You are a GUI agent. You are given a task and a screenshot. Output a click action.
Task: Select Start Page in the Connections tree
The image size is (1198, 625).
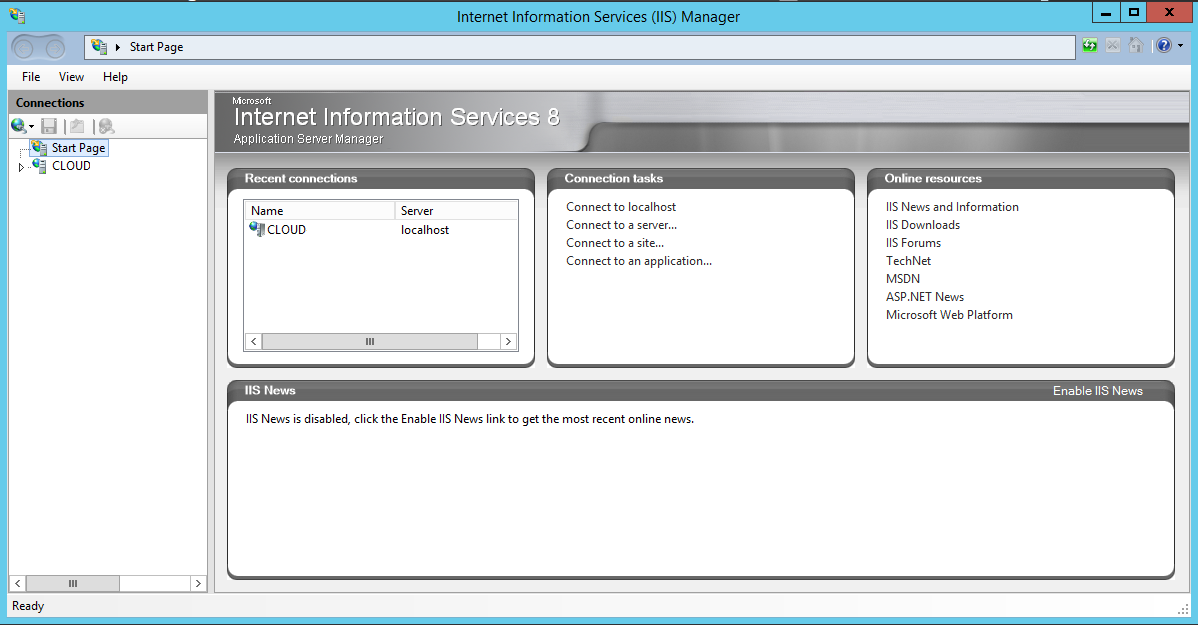point(79,147)
